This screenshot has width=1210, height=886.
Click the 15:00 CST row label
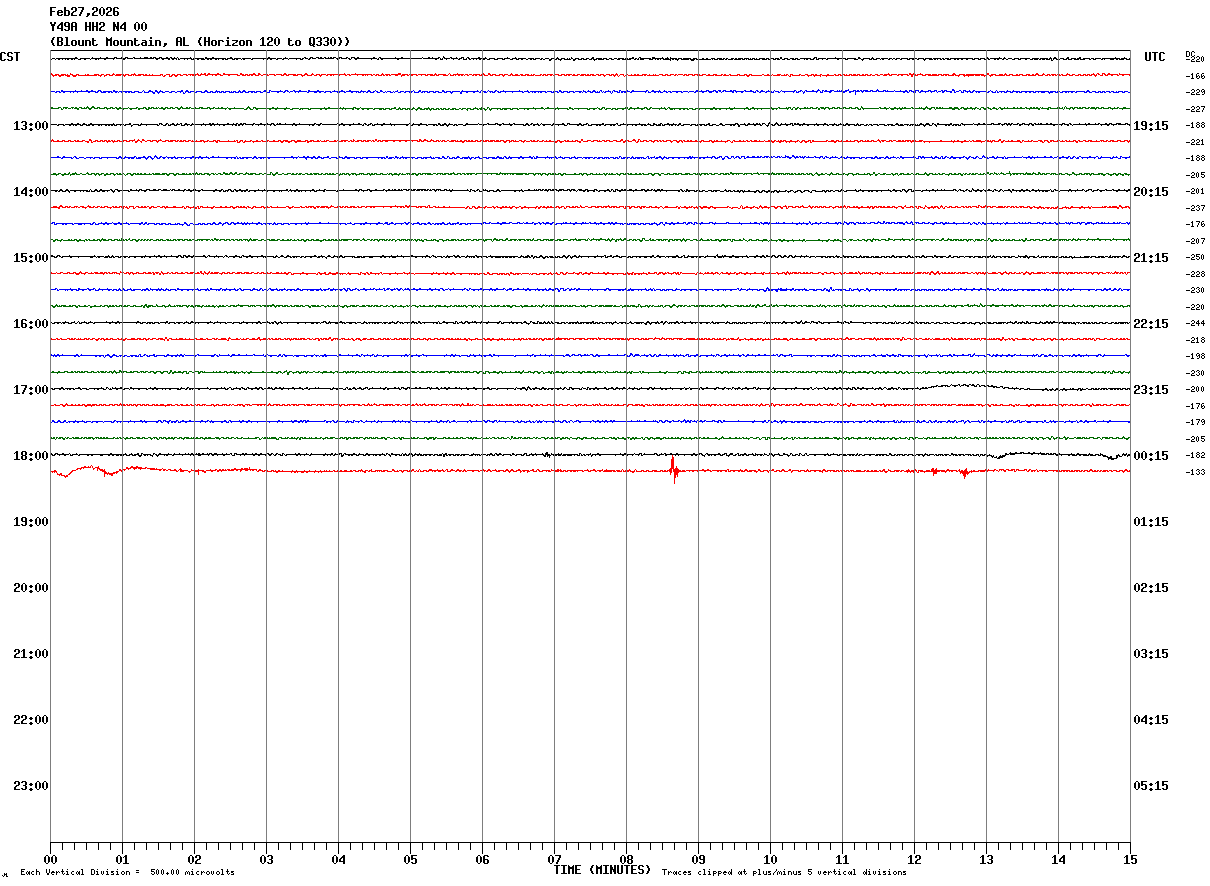tap(31, 257)
